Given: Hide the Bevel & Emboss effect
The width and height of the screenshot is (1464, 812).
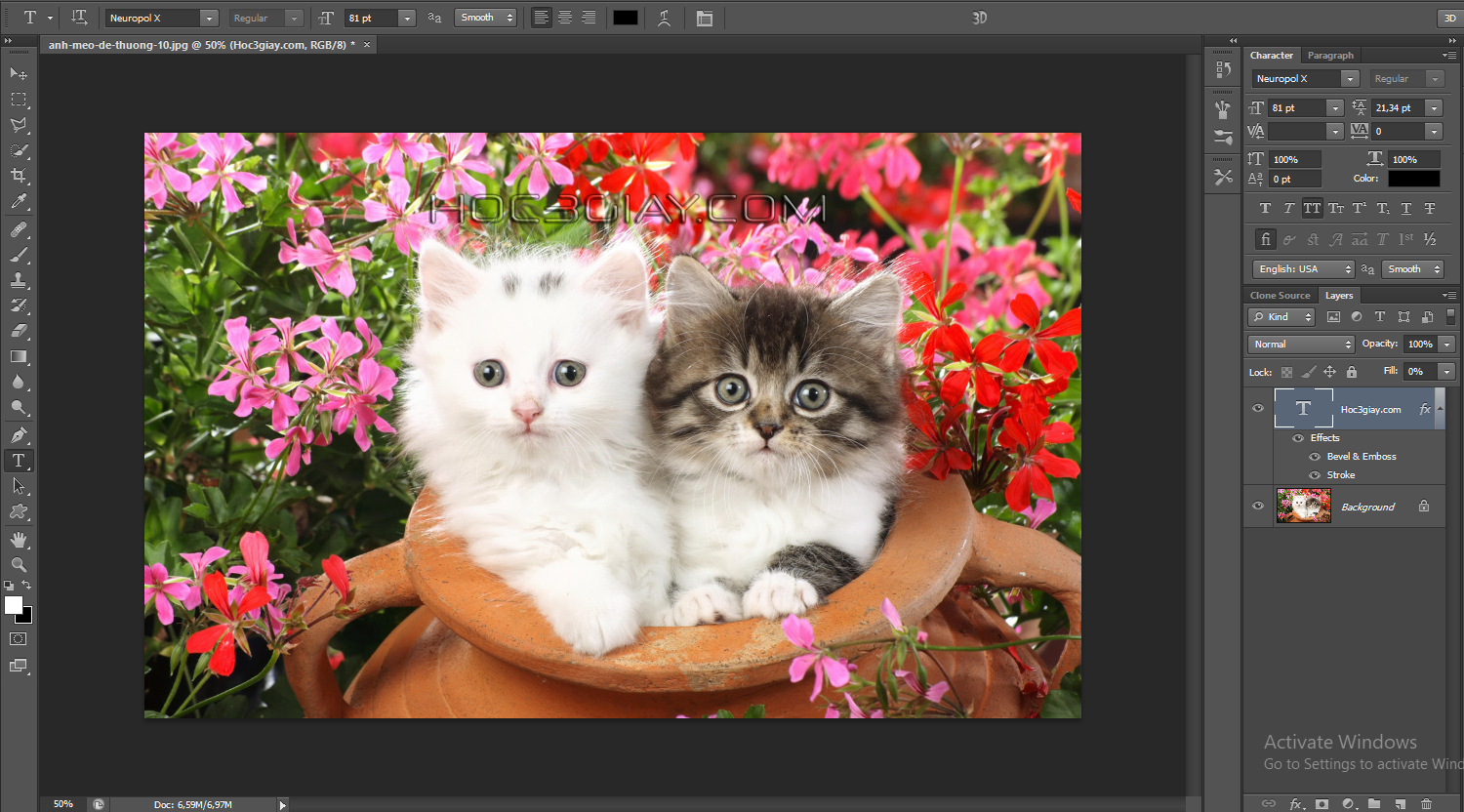Looking at the screenshot, I should click(x=1315, y=457).
